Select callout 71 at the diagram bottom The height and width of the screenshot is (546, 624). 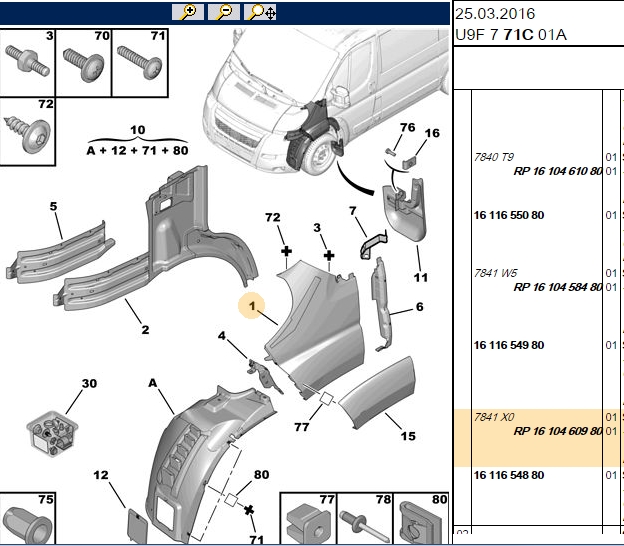(257, 540)
